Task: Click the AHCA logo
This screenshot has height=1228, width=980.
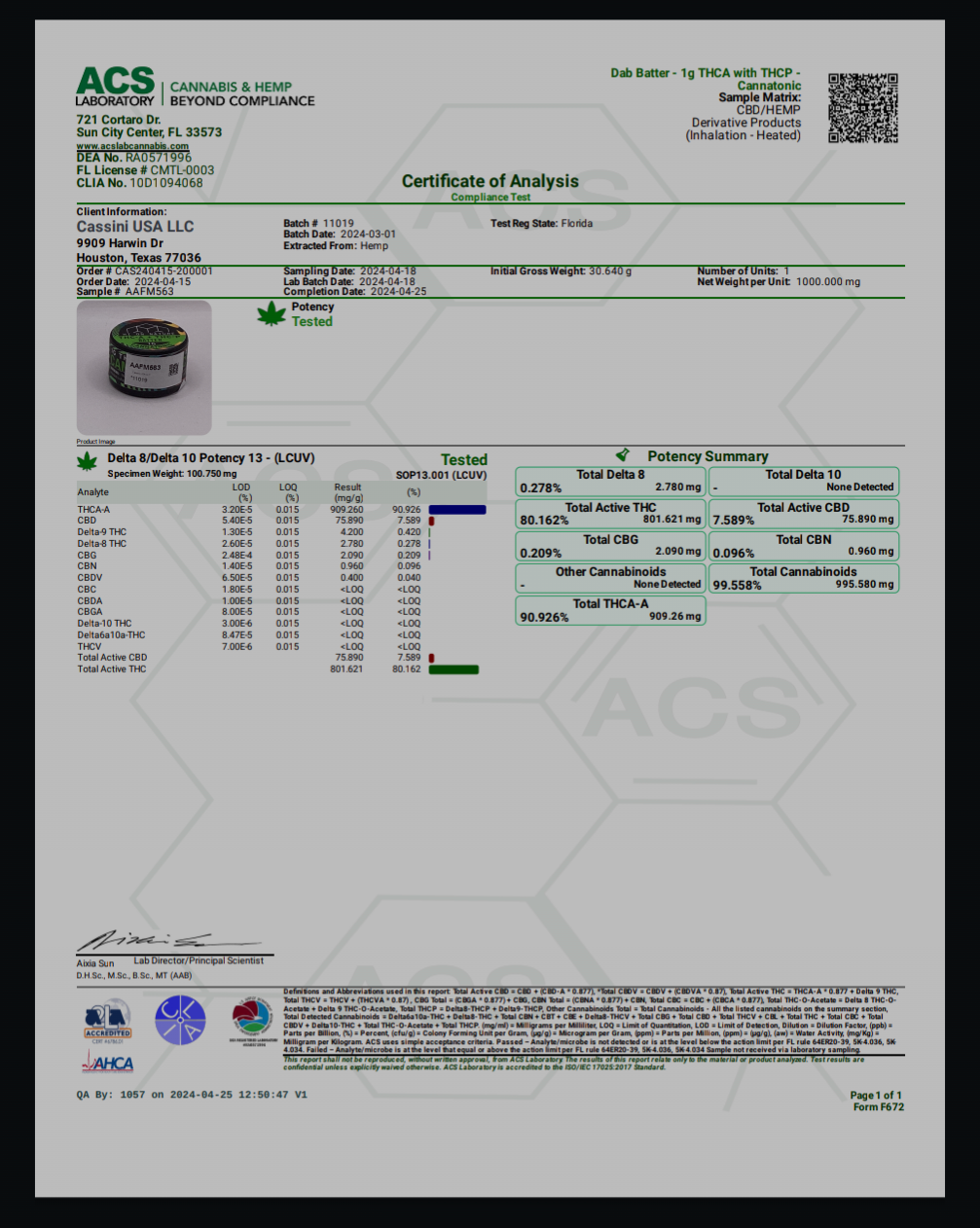Action: (x=108, y=1064)
